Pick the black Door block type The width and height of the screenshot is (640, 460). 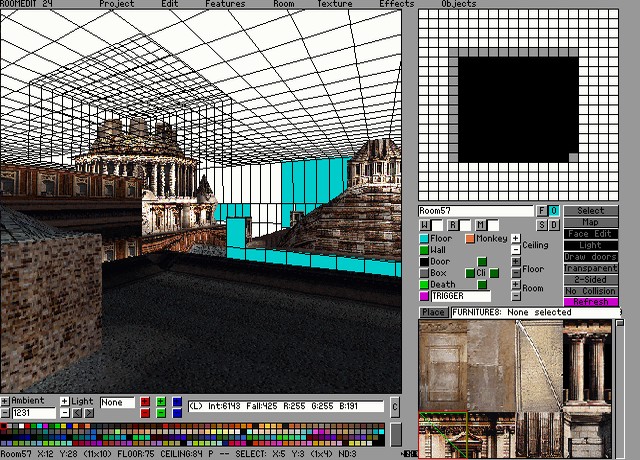click(424, 262)
